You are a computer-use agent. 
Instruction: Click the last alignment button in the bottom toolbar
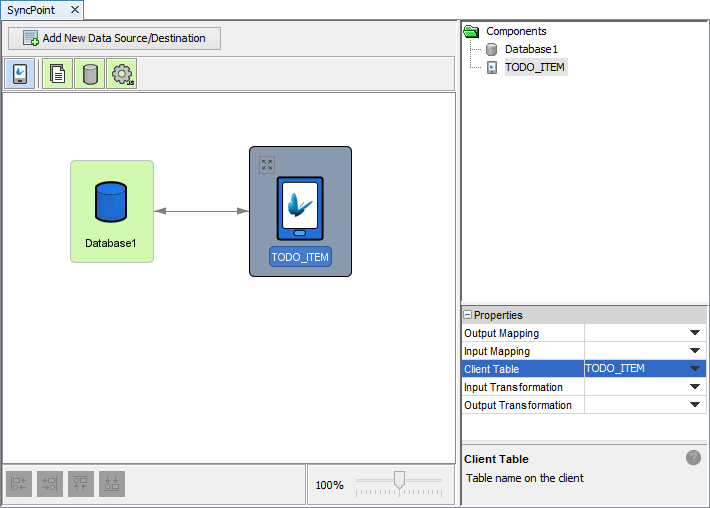(x=112, y=485)
